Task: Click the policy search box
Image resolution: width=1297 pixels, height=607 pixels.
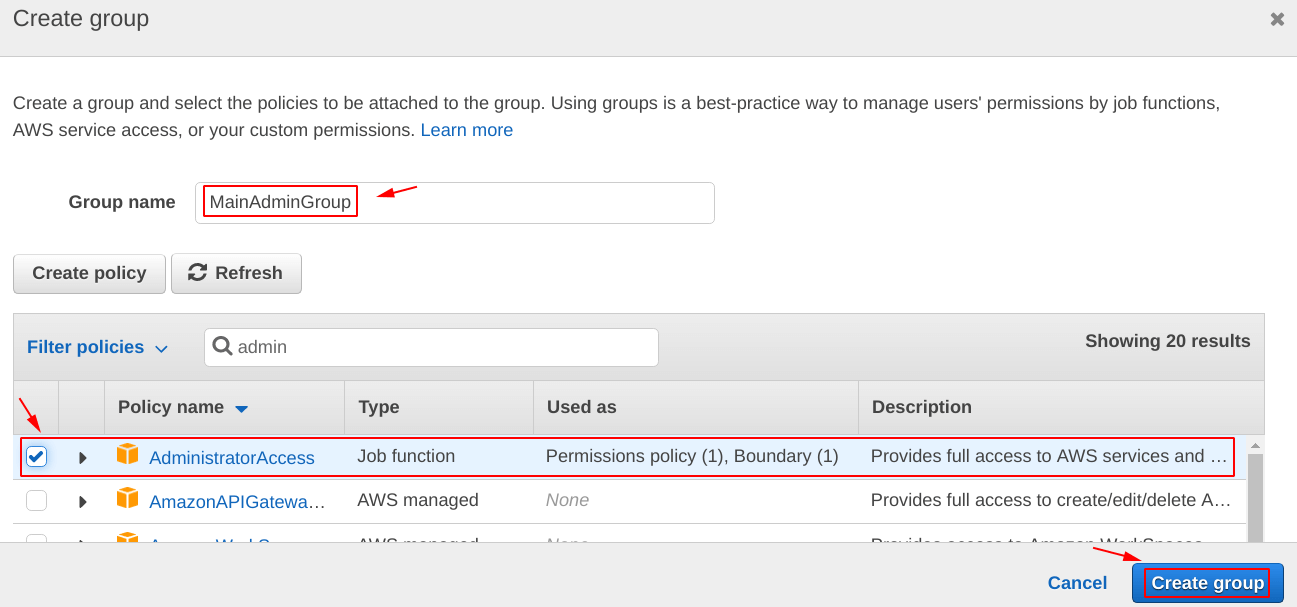Action: click(431, 347)
